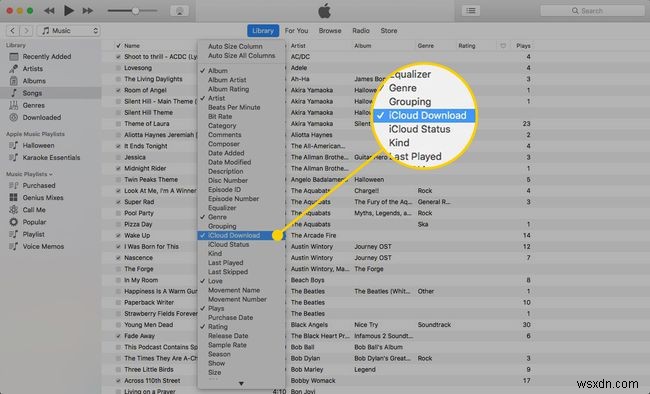650x394 pixels.
Task: Open the Purchased playlist
Action: click(x=39, y=185)
